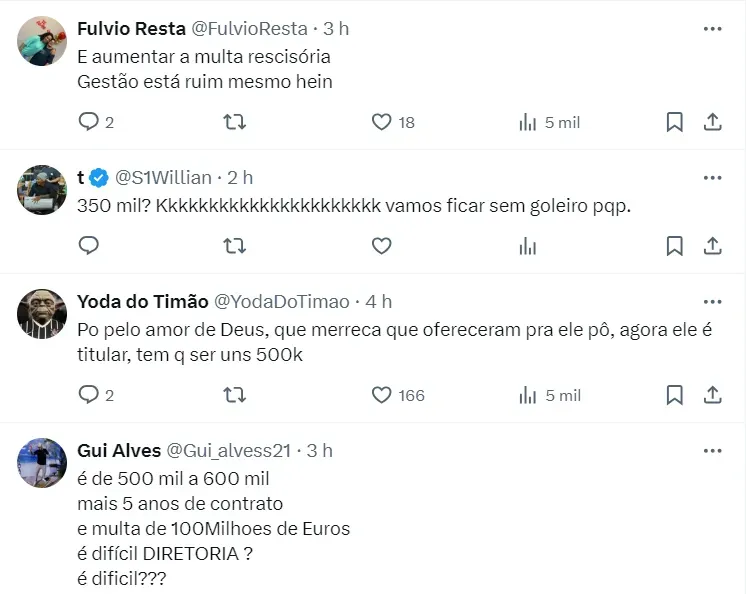The height and width of the screenshot is (594, 746).
Task: Open more options on @S1Willian's tweet
Action: pyautogui.click(x=712, y=177)
